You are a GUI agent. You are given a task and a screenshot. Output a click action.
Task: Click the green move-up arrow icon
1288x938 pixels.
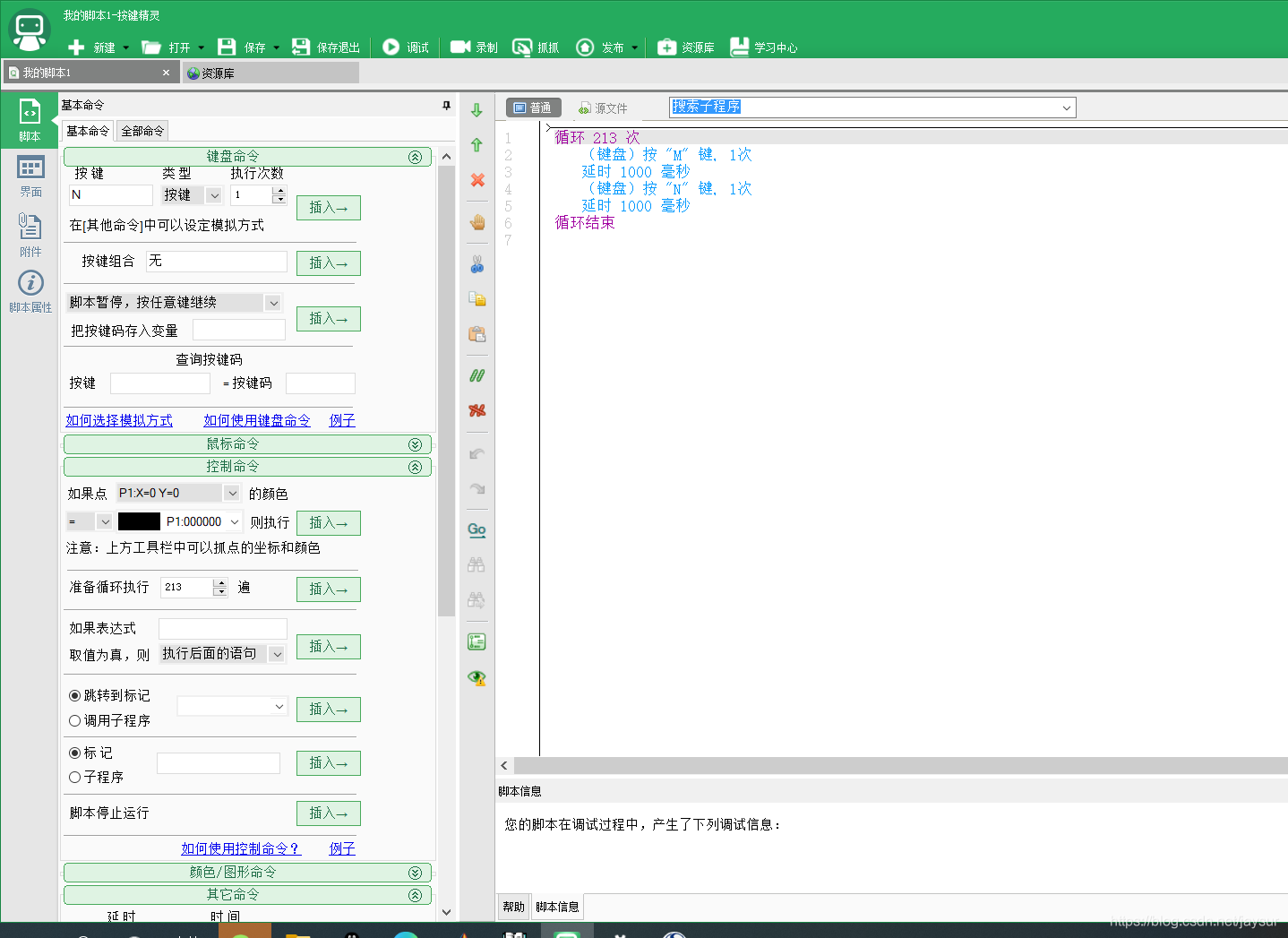coord(477,144)
